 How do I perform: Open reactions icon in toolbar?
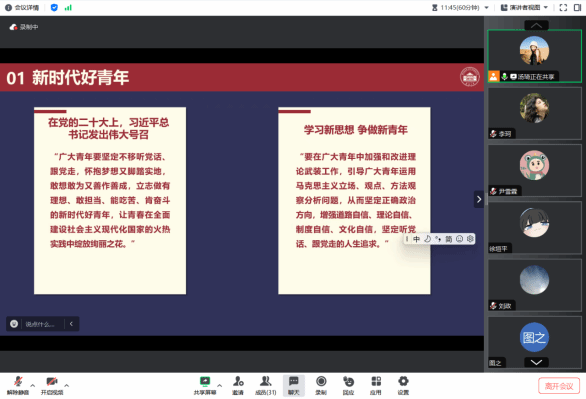pyautogui.click(x=348, y=386)
